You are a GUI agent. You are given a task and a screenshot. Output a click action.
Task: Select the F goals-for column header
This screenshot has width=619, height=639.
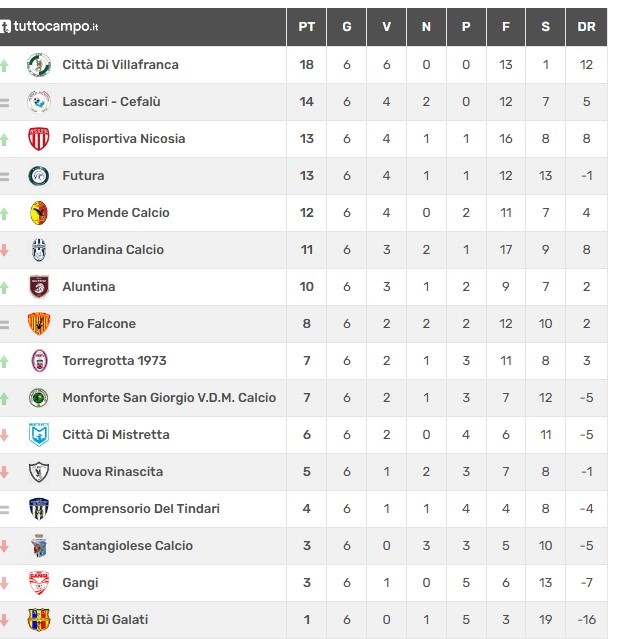(x=506, y=27)
